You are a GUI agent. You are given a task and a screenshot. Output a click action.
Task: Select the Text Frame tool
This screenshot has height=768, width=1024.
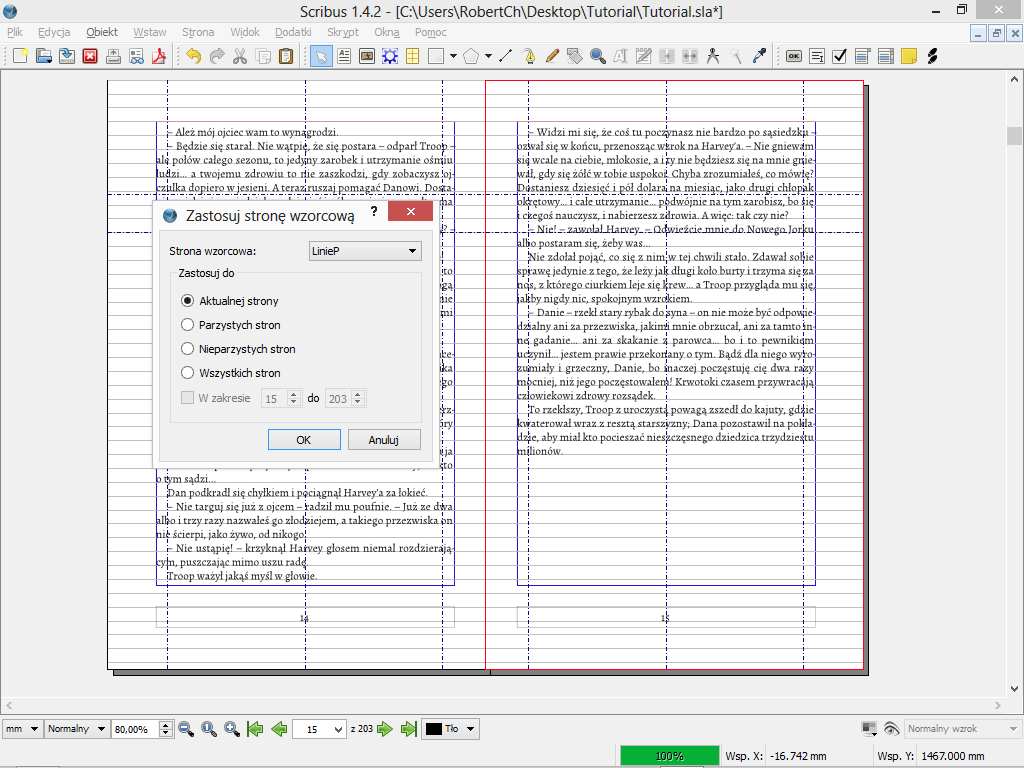click(x=344, y=56)
